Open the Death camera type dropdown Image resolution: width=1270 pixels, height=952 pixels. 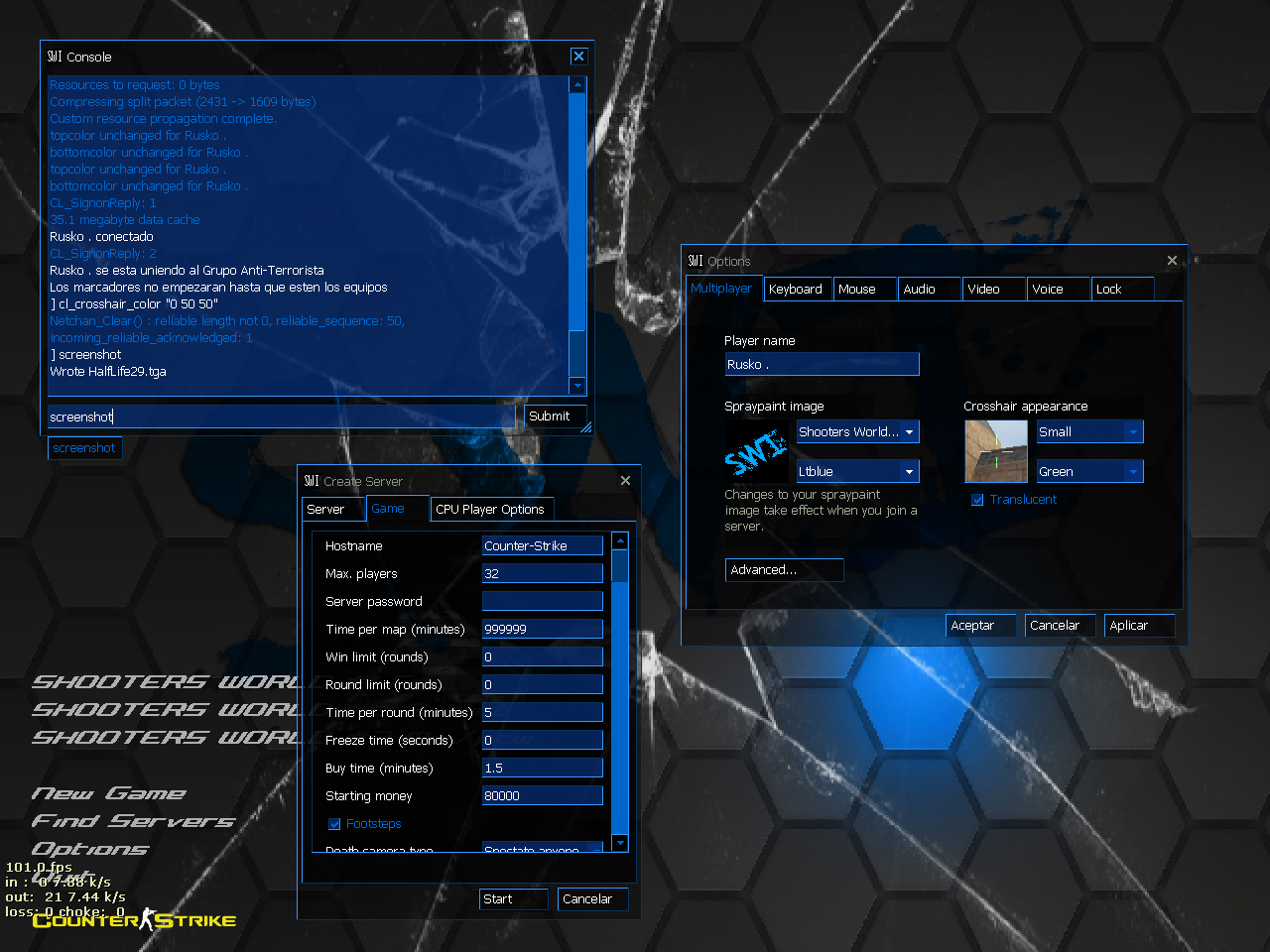pyautogui.click(x=543, y=848)
